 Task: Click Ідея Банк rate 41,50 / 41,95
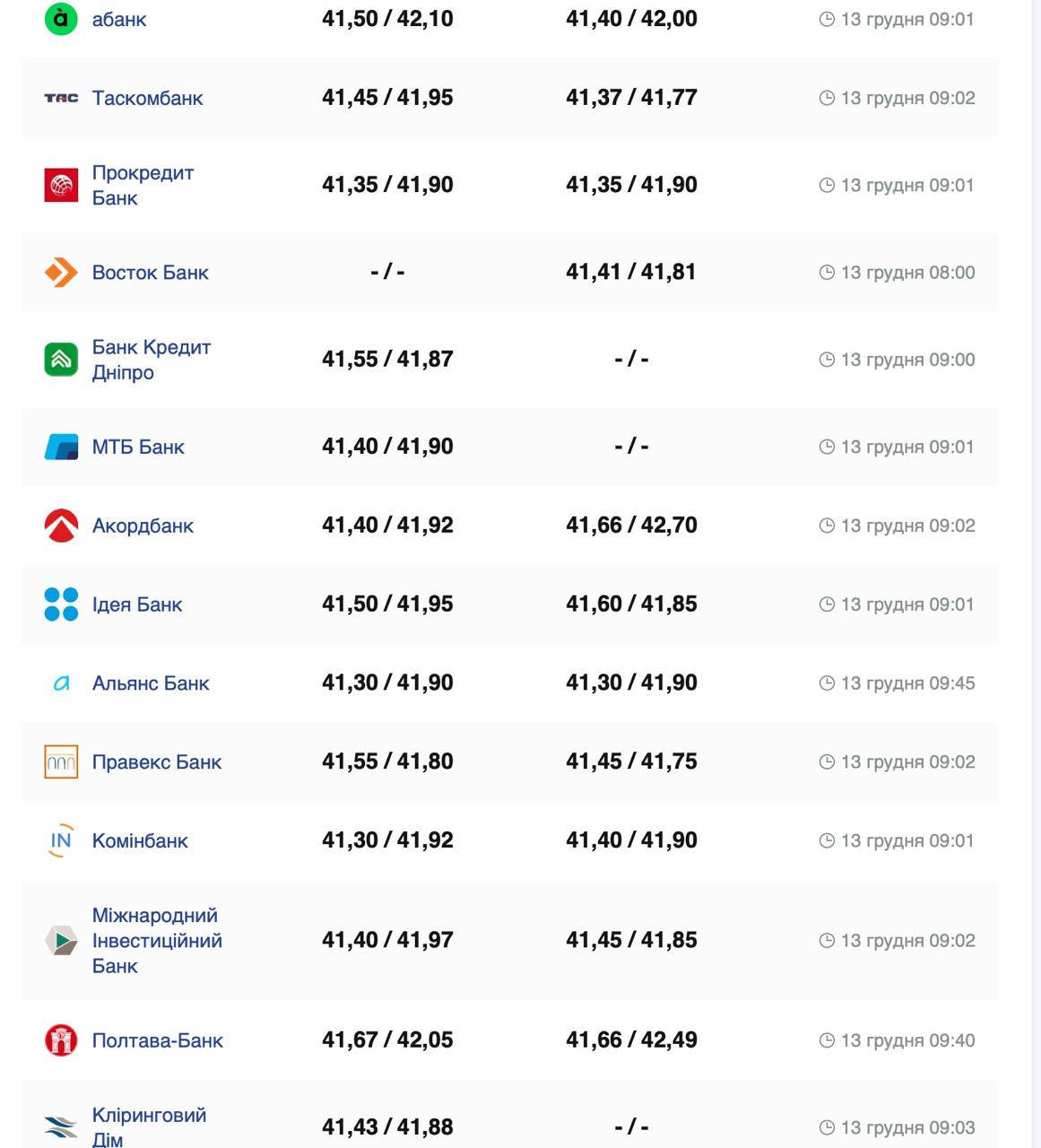click(x=387, y=604)
